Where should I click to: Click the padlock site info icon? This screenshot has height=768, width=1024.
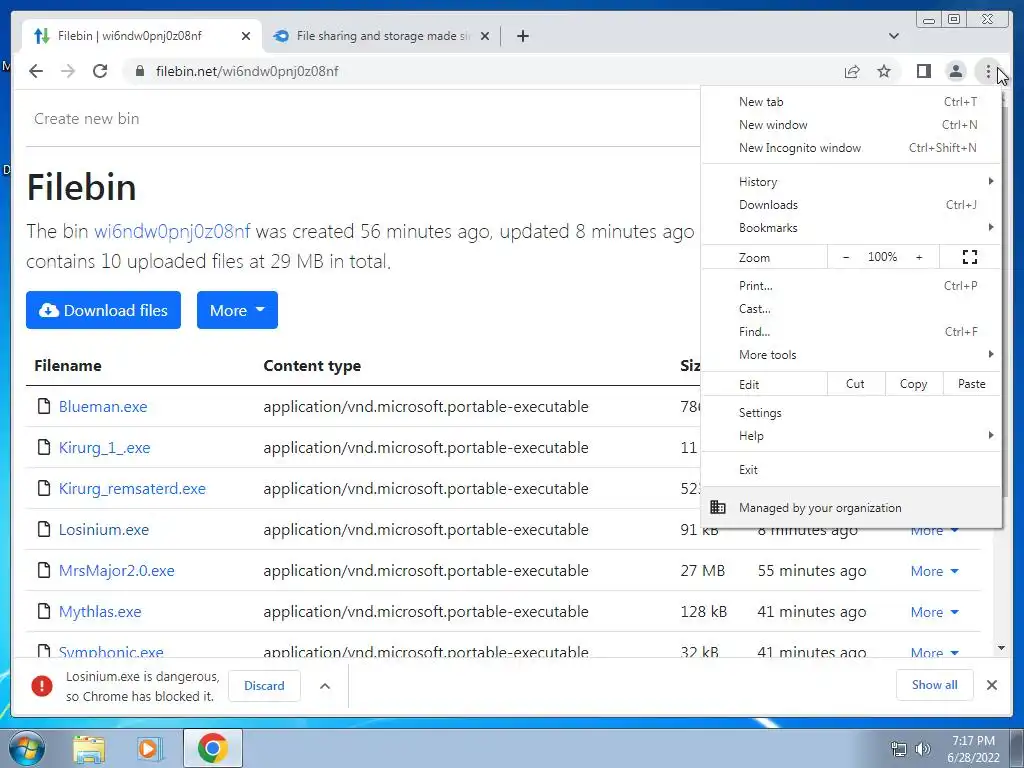139,71
